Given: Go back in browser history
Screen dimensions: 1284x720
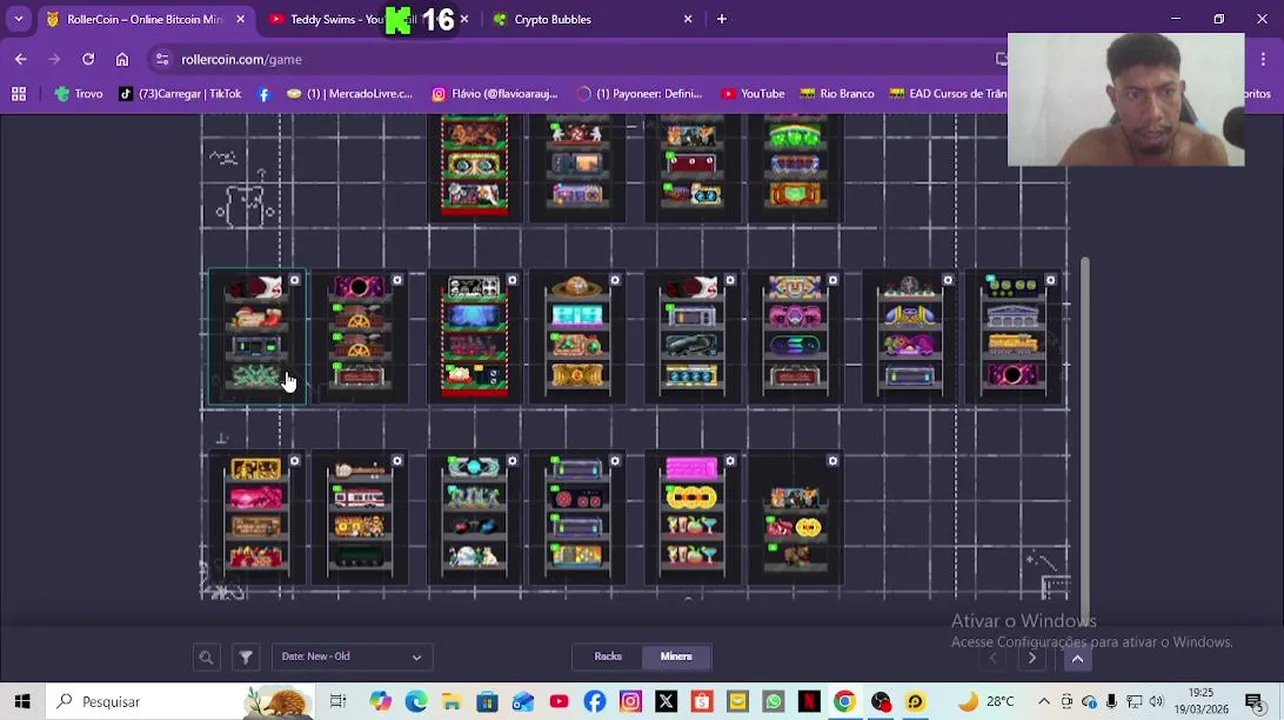Looking at the screenshot, I should point(21,59).
